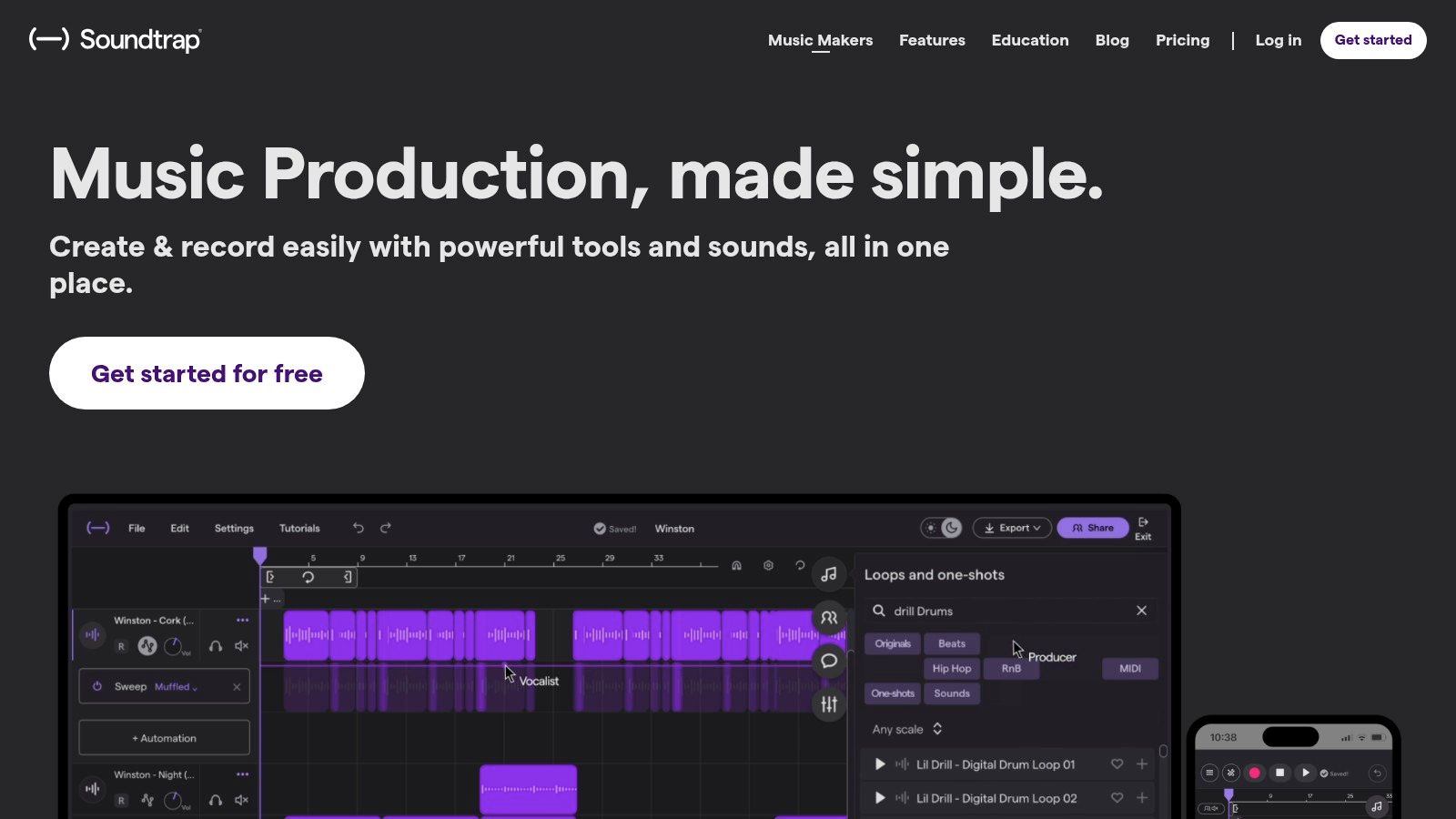Open the Loops and one-shots music panel
Screen dimensions: 1456x819
tap(829, 573)
